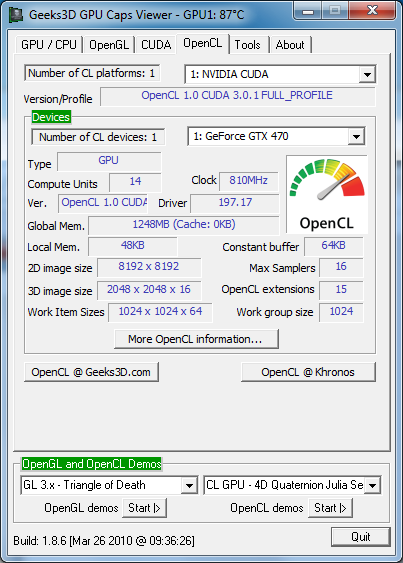The image size is (403, 563).
Task: Click Number of CL platforms: 1 text
Action: pyautogui.click(x=92, y=73)
